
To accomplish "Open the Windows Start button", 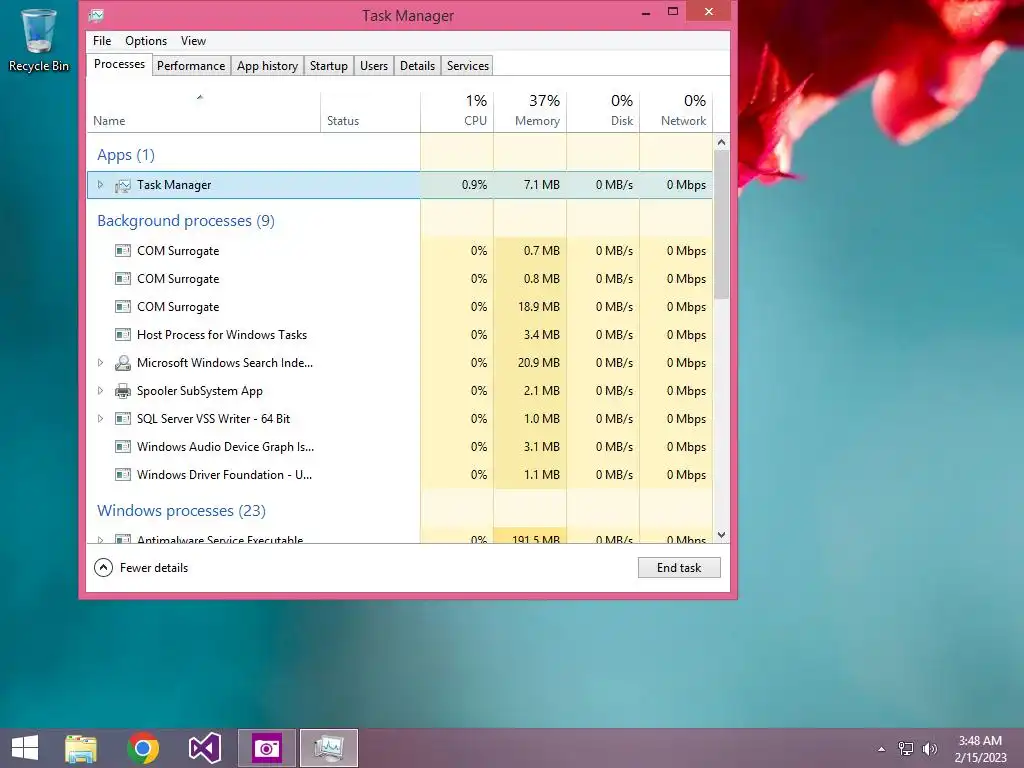I will click(x=25, y=748).
